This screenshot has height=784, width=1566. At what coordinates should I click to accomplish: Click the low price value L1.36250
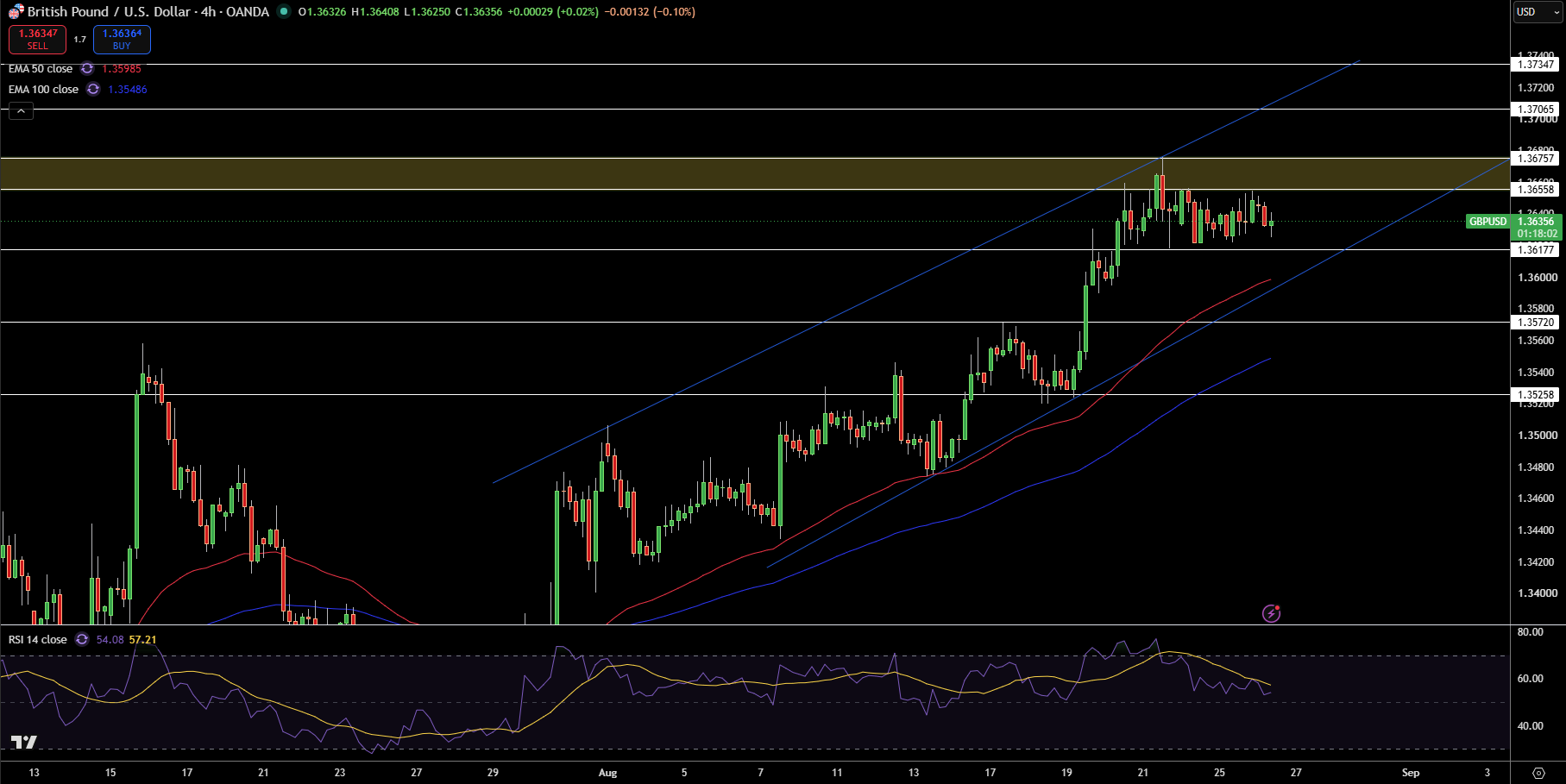427,12
